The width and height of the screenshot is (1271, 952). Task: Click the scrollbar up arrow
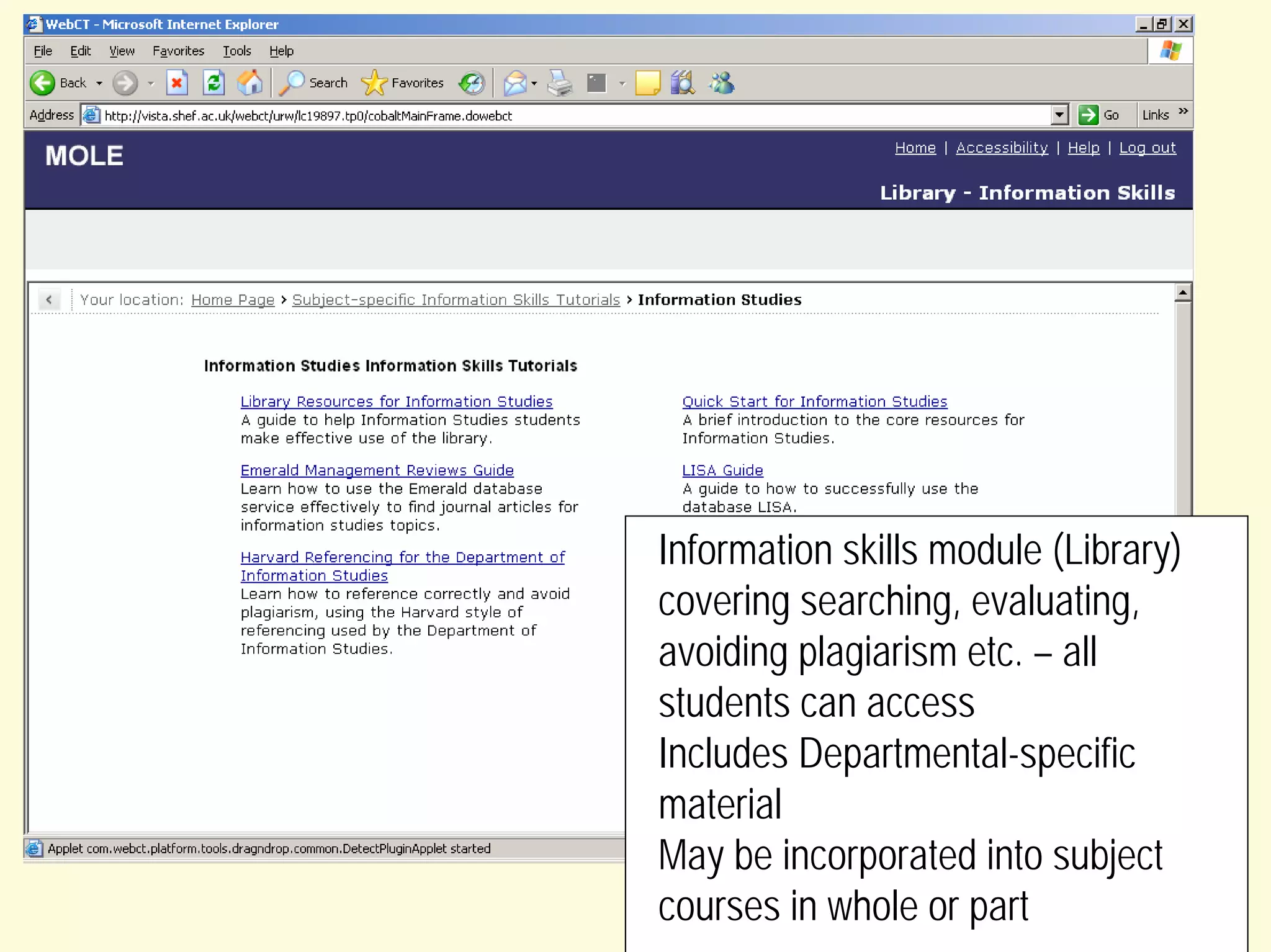[1183, 292]
